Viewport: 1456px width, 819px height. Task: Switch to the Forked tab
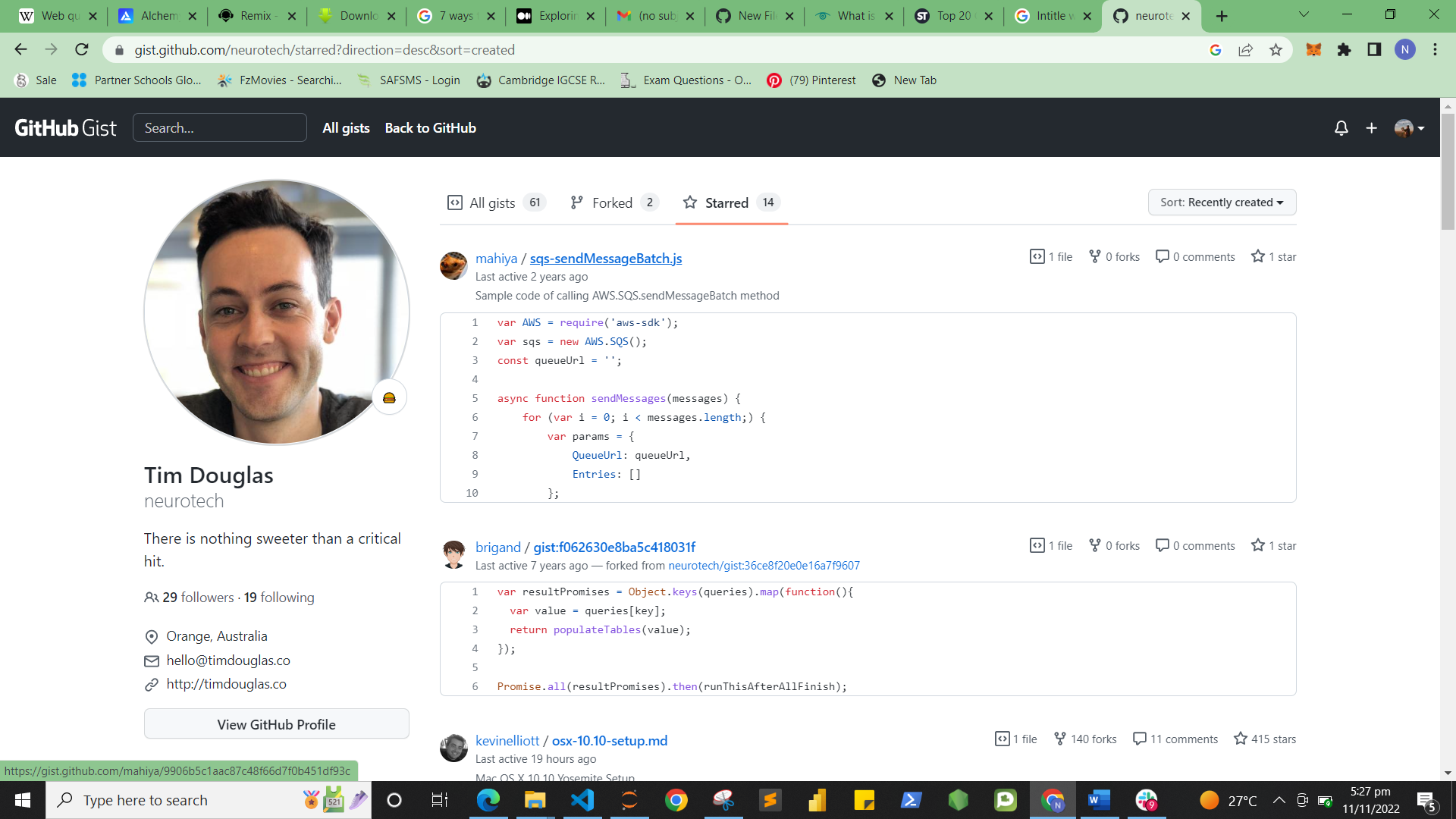[613, 202]
